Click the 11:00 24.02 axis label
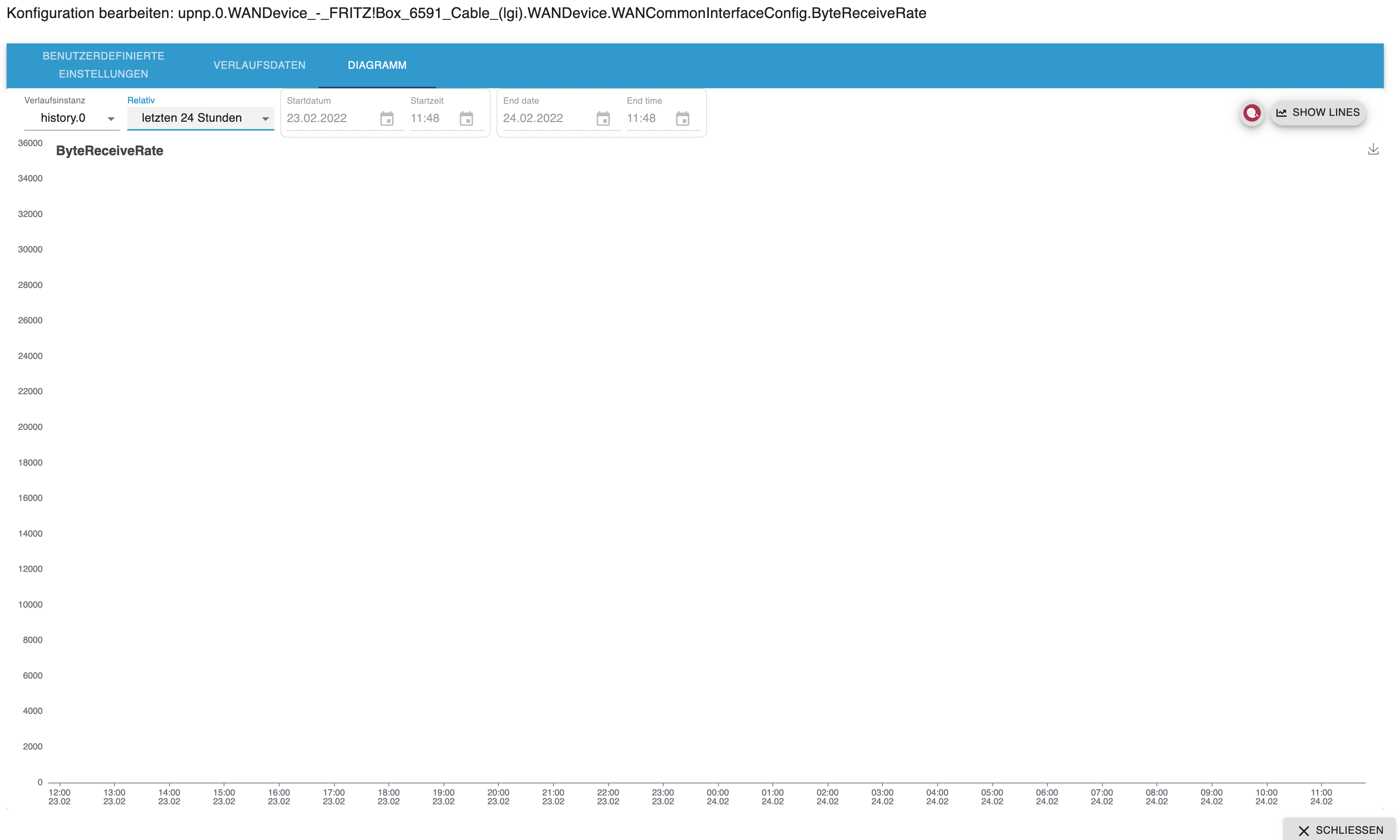Image resolution: width=1400 pixels, height=840 pixels. (x=1321, y=797)
